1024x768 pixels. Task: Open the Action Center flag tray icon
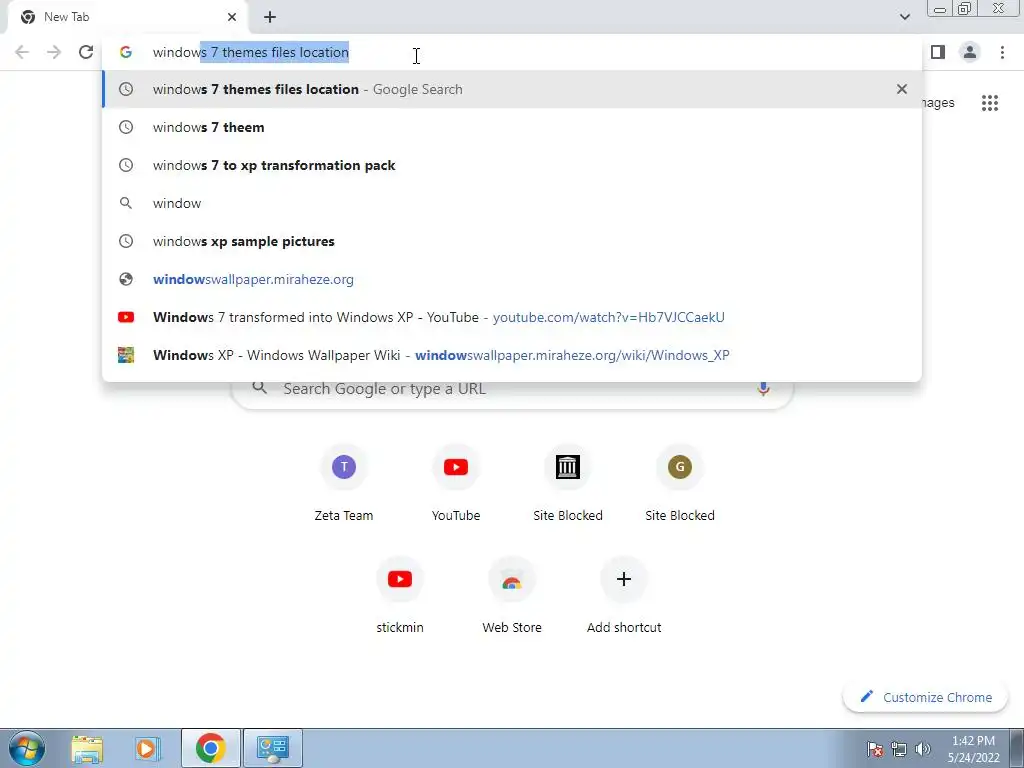[875, 749]
